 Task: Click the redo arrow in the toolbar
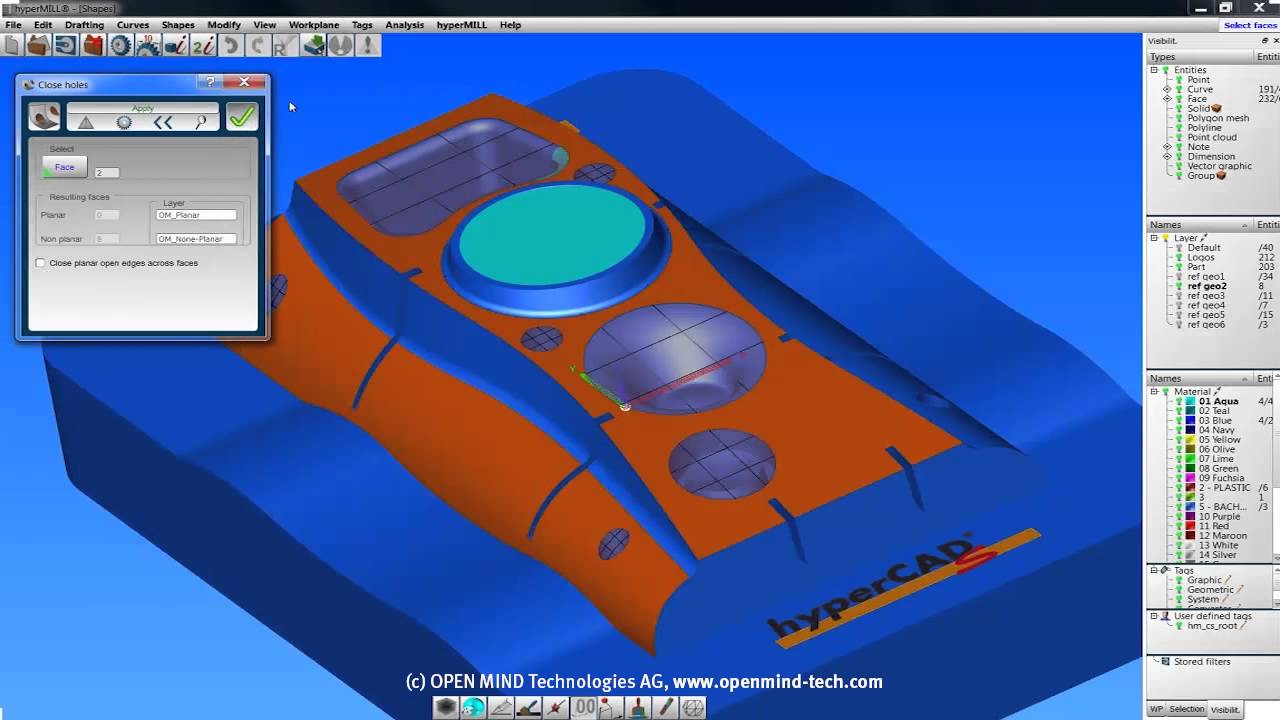258,45
